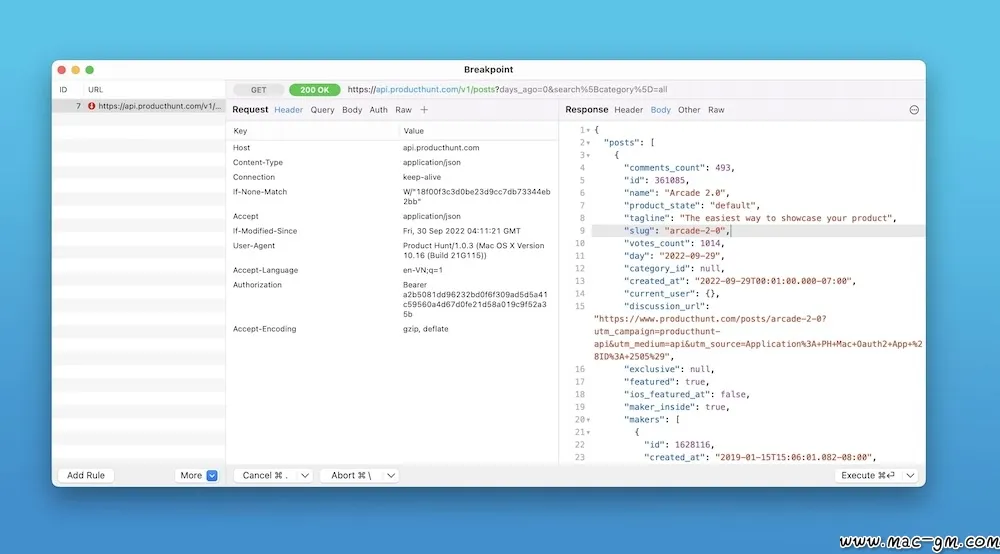1000x554 pixels.
Task: Open the Response Other tab
Action: click(x=689, y=110)
